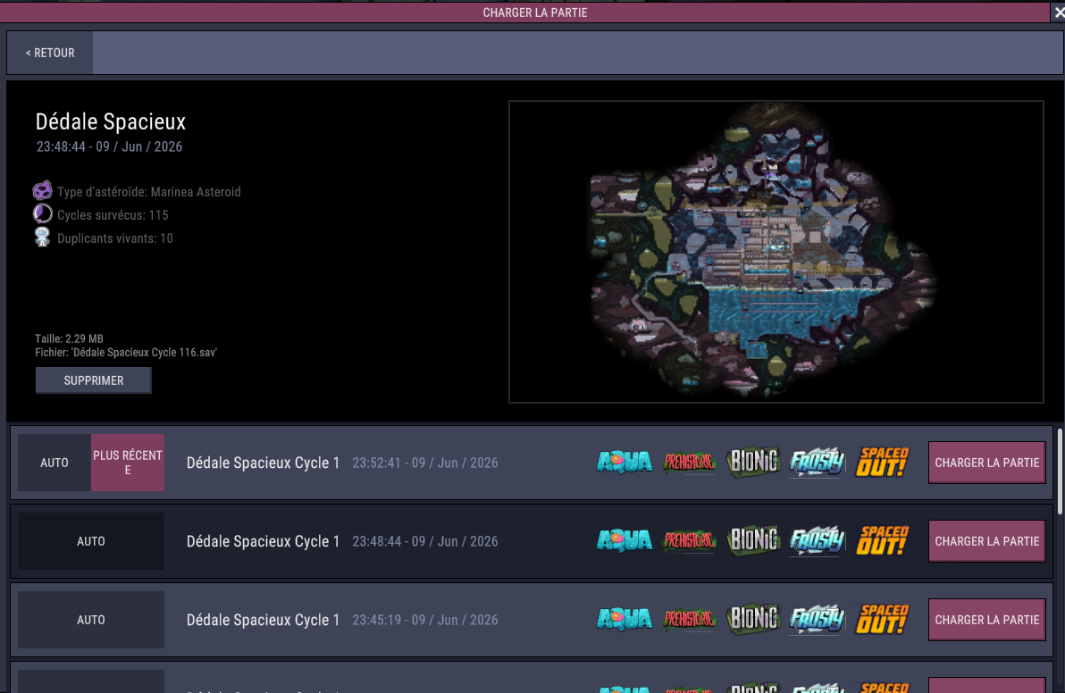Load the save from 23:45:19
This screenshot has width=1065, height=693.
(x=987, y=620)
